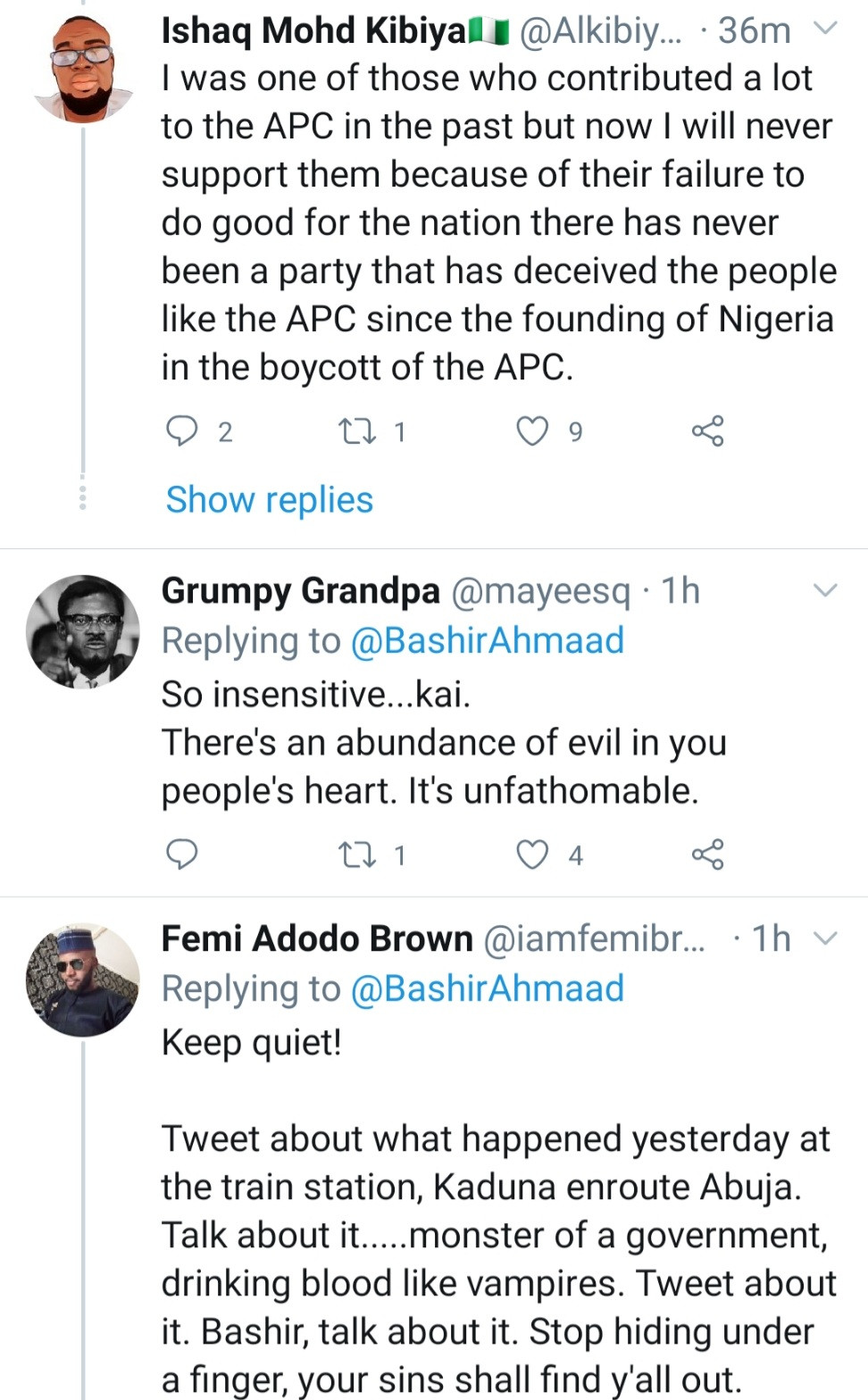Retweet Grumpy Grandpa's tweet
Viewport: 868px width, 1400px height.
click(357, 855)
